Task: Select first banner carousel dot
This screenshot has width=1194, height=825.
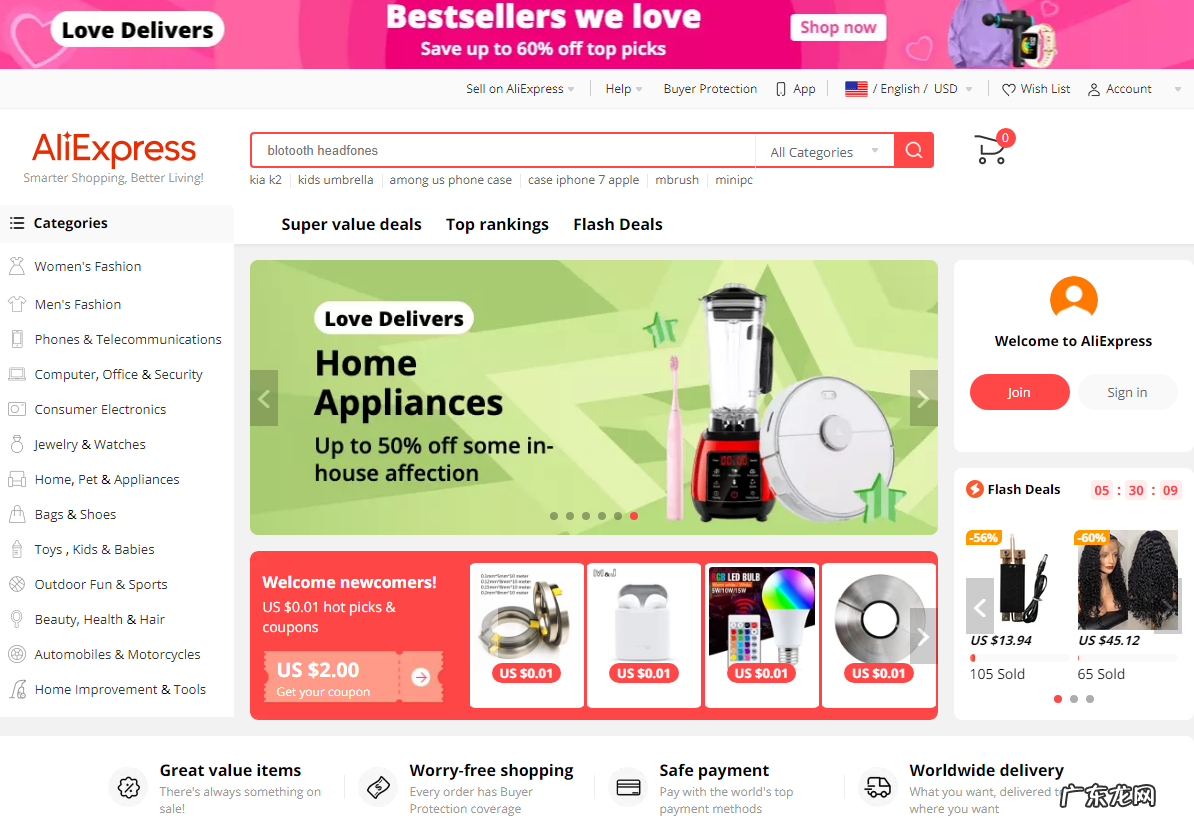Action: pos(554,516)
